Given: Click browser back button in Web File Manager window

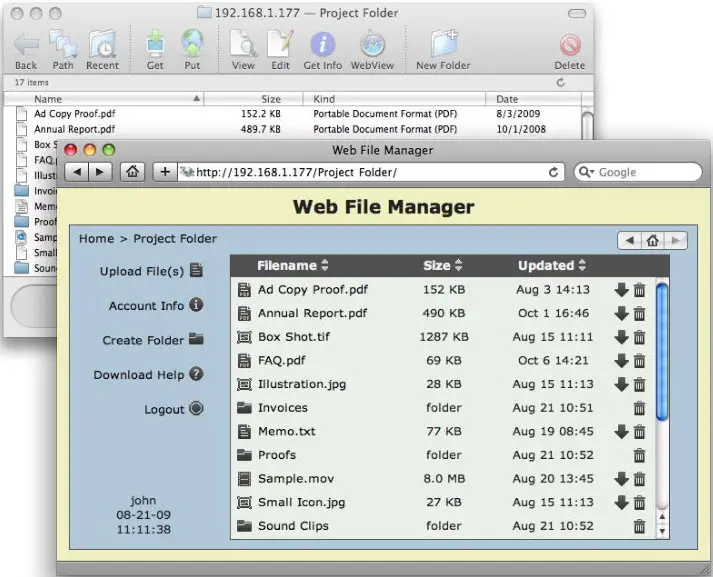Looking at the screenshot, I should pyautogui.click(x=77, y=172).
